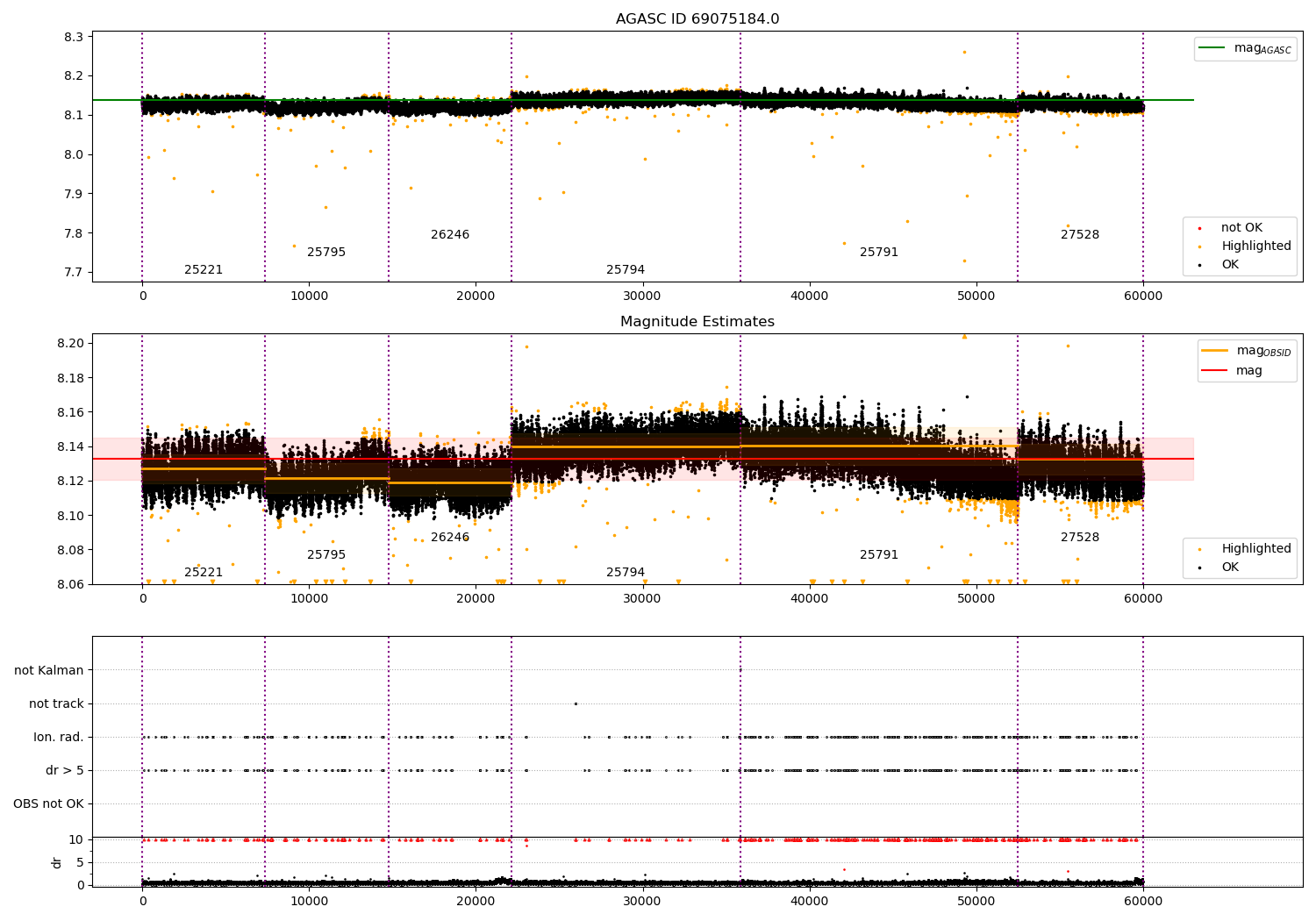Click the 'not track' row label
Screen dimensions: 1316x921
click(x=56, y=703)
